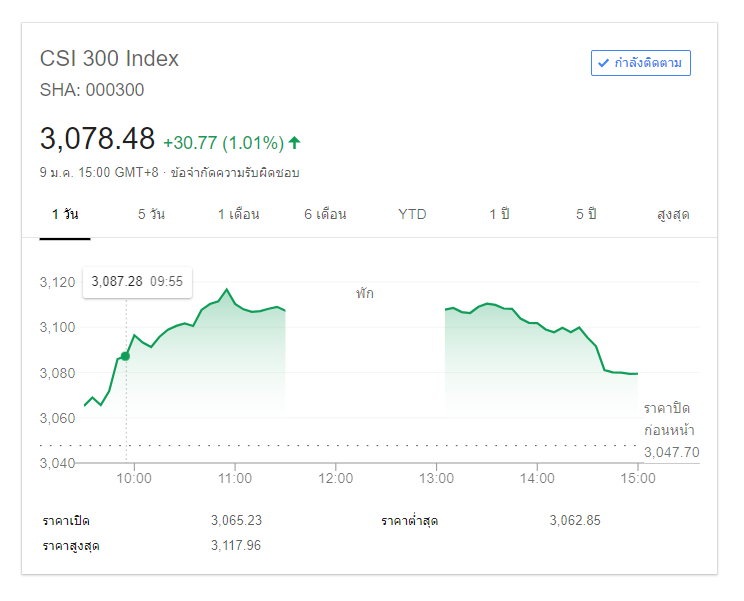Viewport: 744px width, 601px height.
Task: Click the previous close label 3,047.70
Action: point(670,452)
